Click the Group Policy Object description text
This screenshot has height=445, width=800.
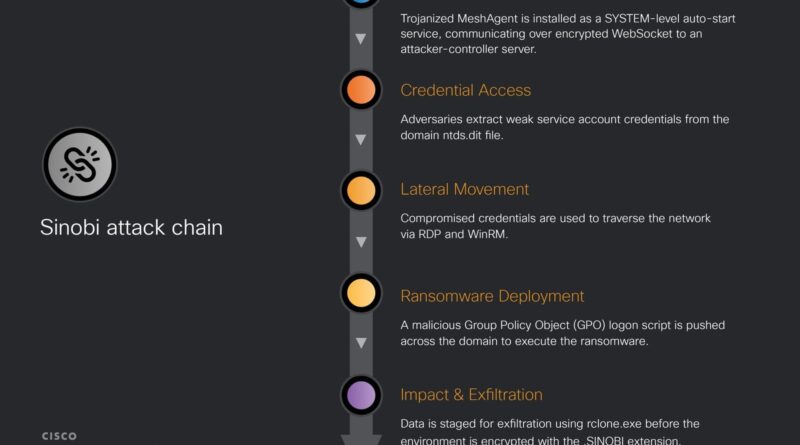coord(562,333)
